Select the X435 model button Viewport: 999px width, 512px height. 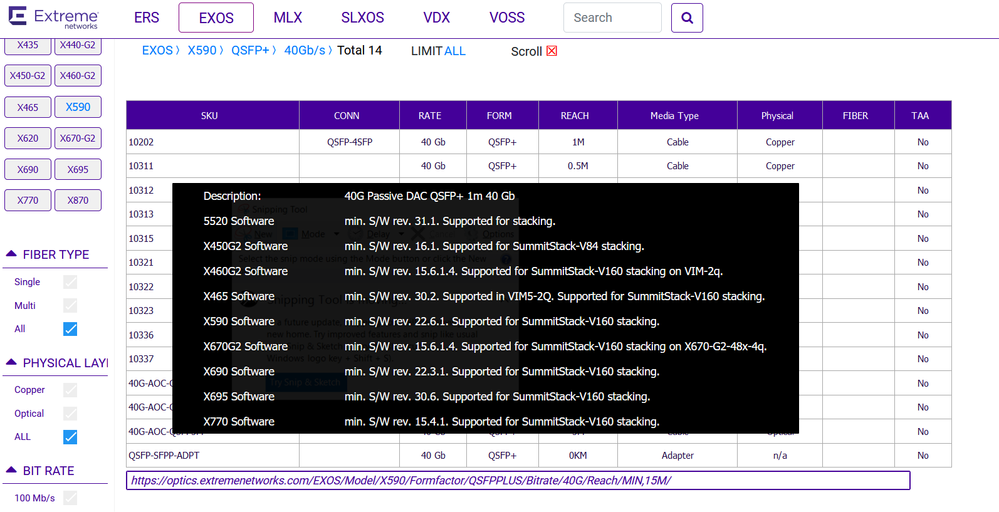pyautogui.click(x=27, y=45)
